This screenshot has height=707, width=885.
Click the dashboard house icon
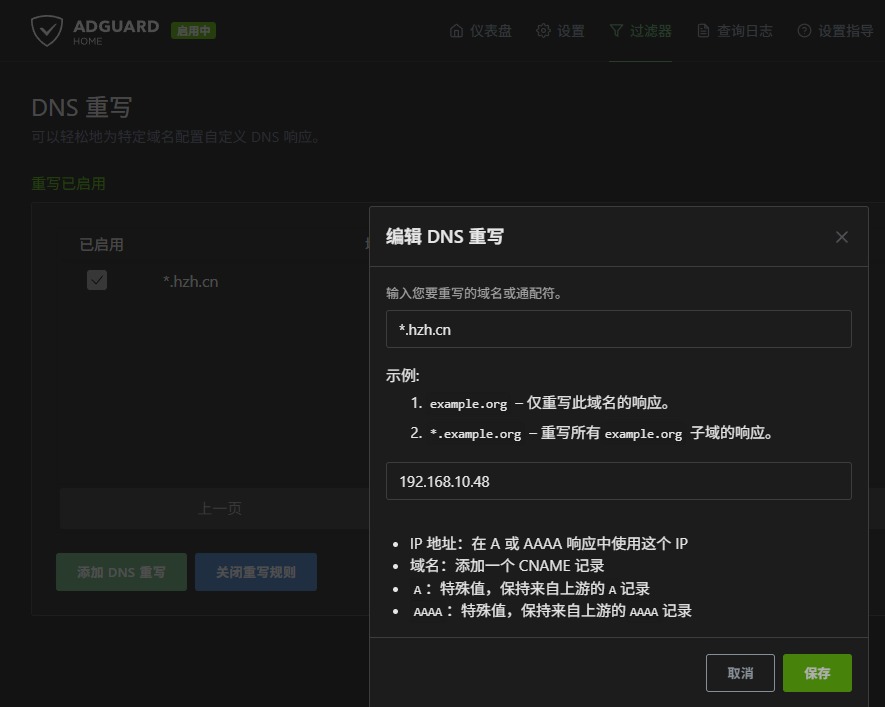click(457, 31)
